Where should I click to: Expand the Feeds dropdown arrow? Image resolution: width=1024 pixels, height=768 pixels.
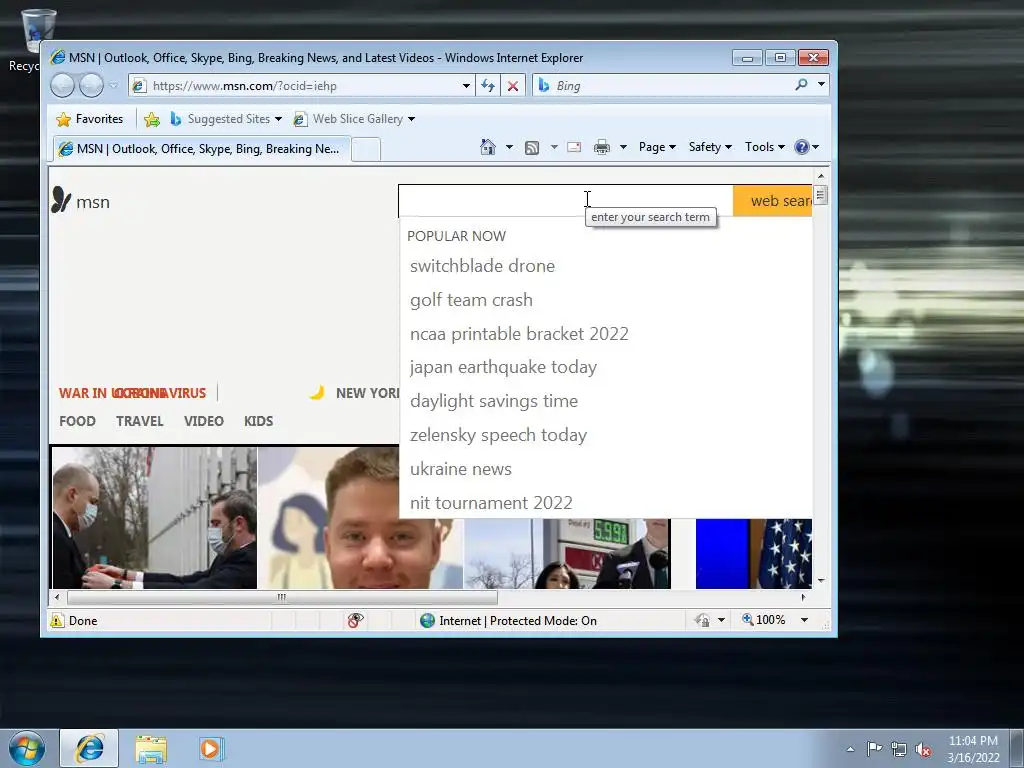point(554,147)
